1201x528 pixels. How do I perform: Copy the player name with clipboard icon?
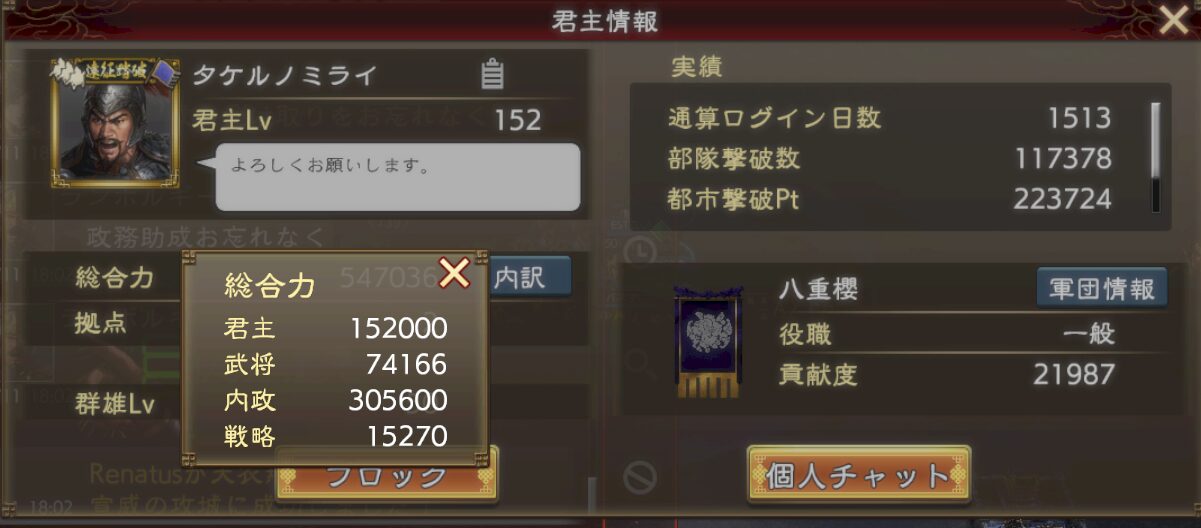[x=491, y=76]
